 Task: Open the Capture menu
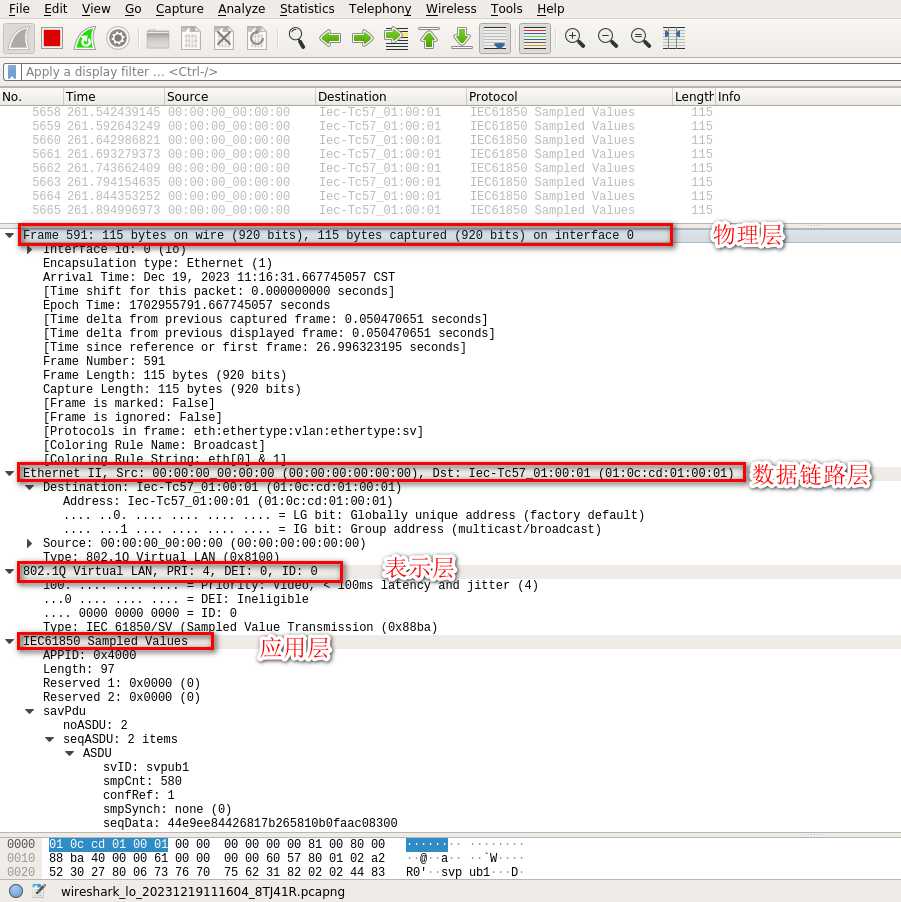[x=180, y=9]
